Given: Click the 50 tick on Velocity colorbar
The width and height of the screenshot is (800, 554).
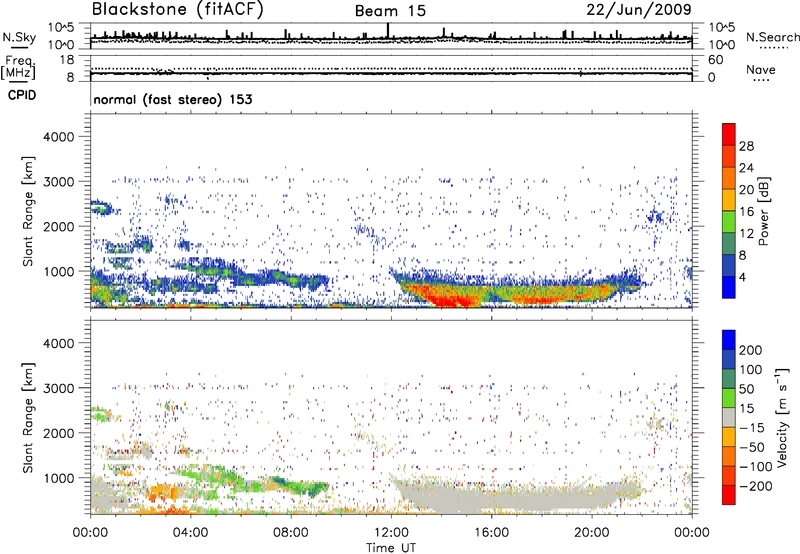Looking at the screenshot, I should [x=746, y=389].
